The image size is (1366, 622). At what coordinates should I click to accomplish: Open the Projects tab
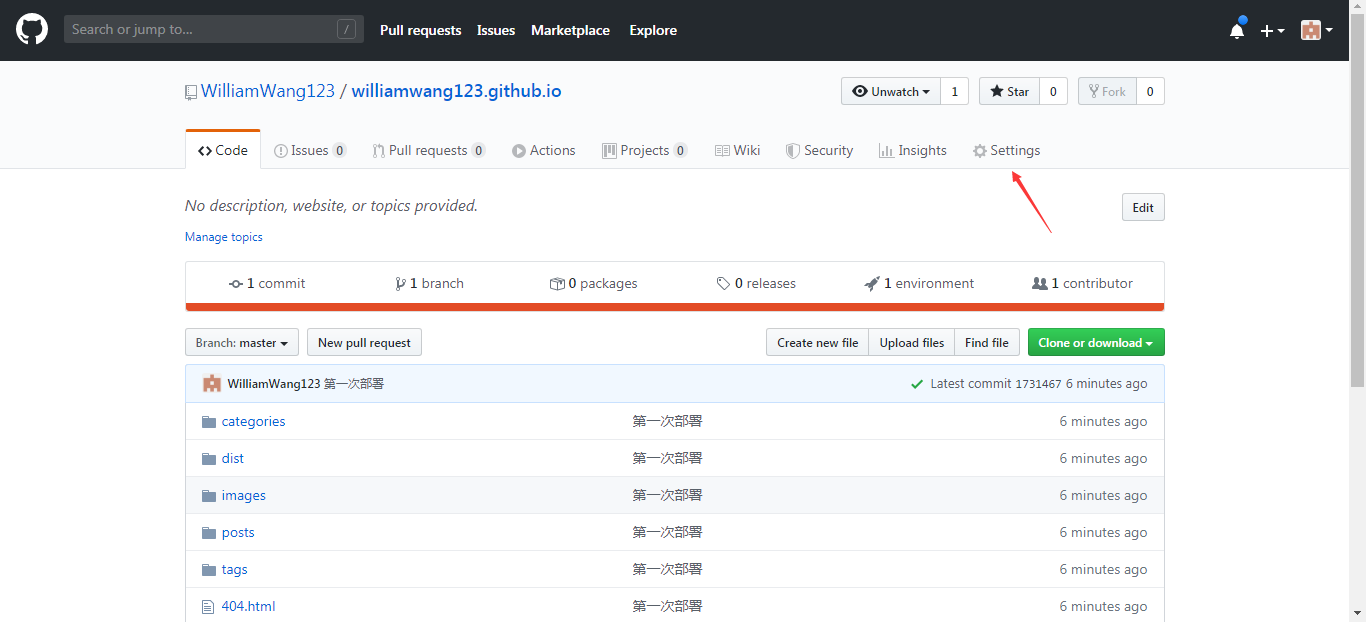(x=644, y=150)
